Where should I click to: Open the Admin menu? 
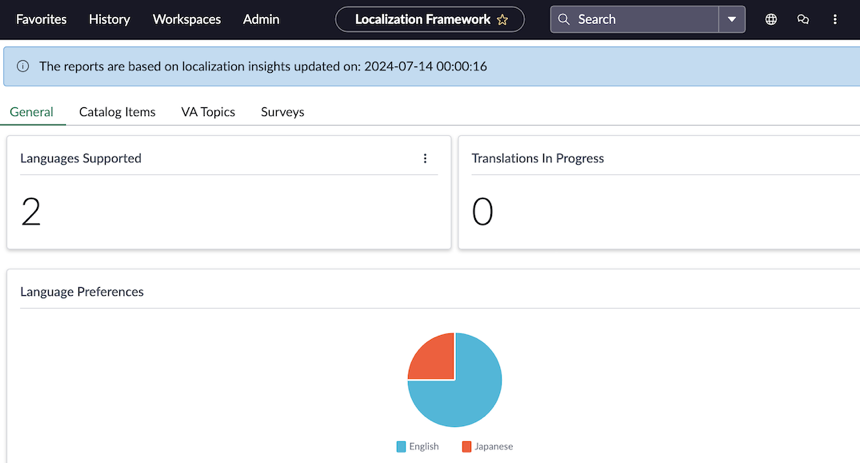(x=261, y=19)
